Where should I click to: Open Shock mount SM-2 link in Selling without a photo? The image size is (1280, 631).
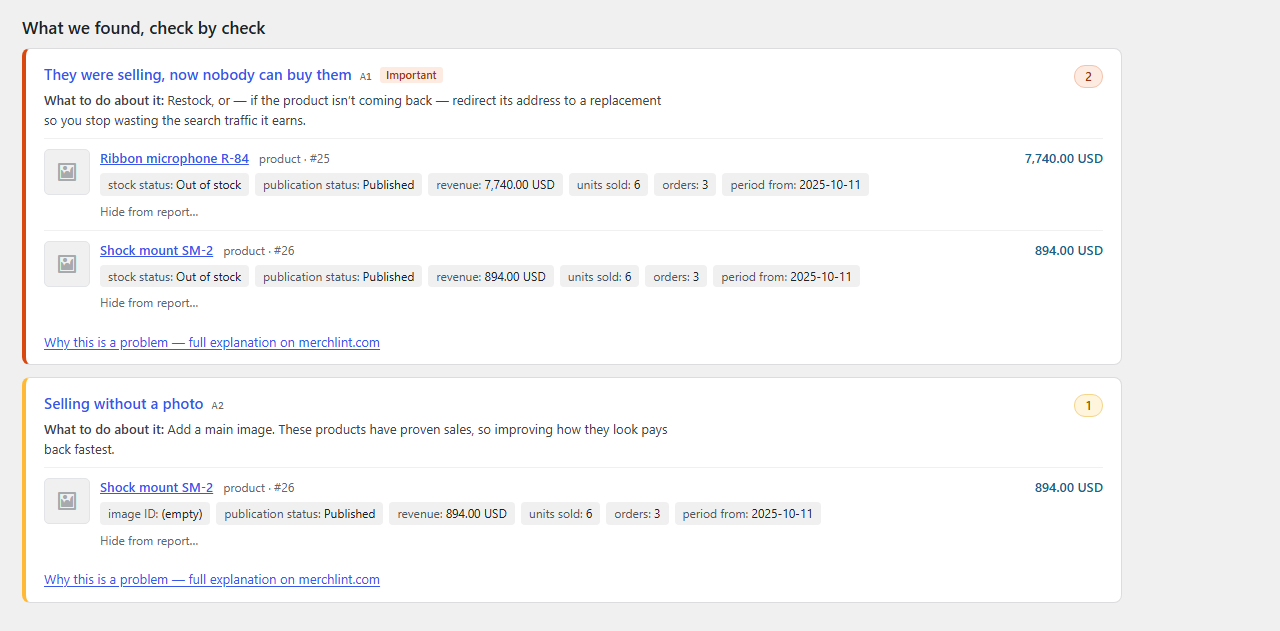[156, 487]
